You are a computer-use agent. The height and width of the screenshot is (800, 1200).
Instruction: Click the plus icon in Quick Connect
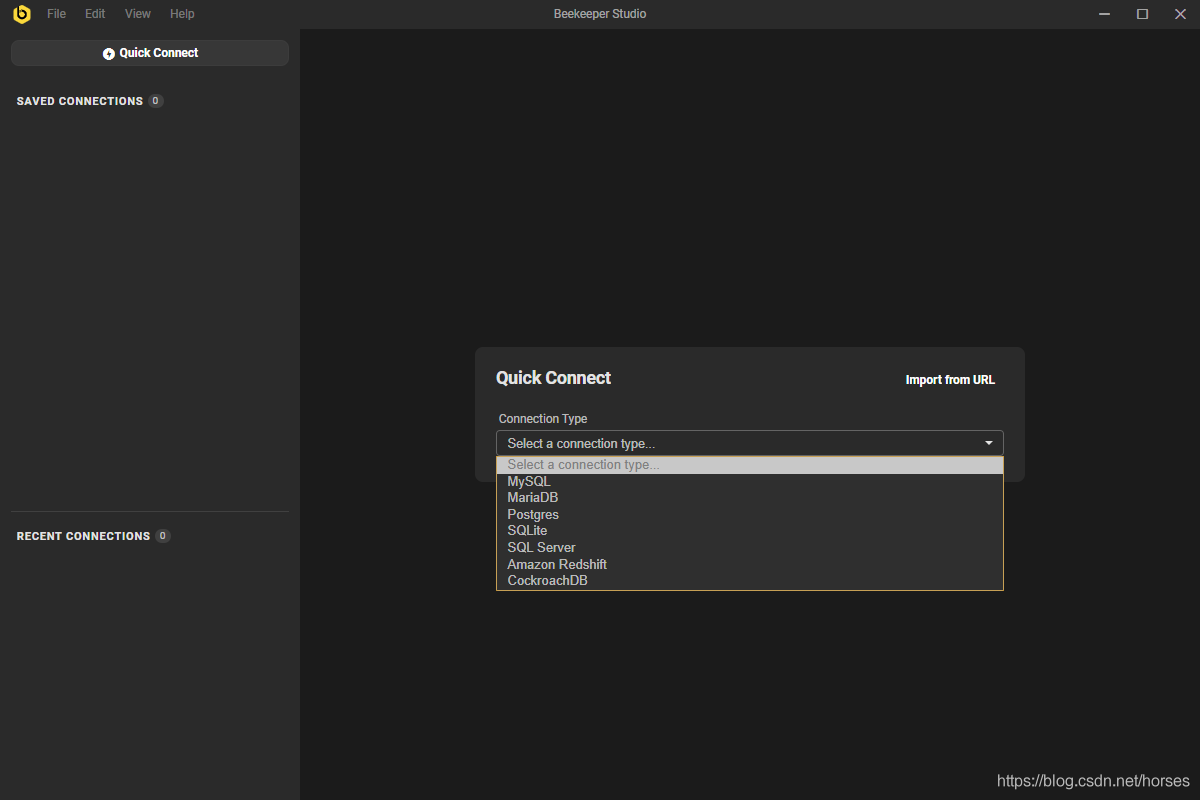click(x=109, y=54)
